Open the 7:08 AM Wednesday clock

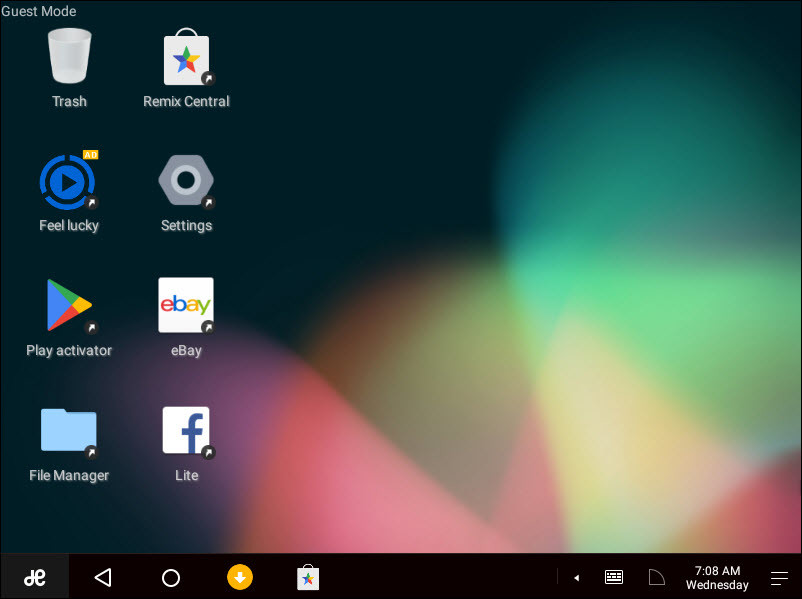717,578
